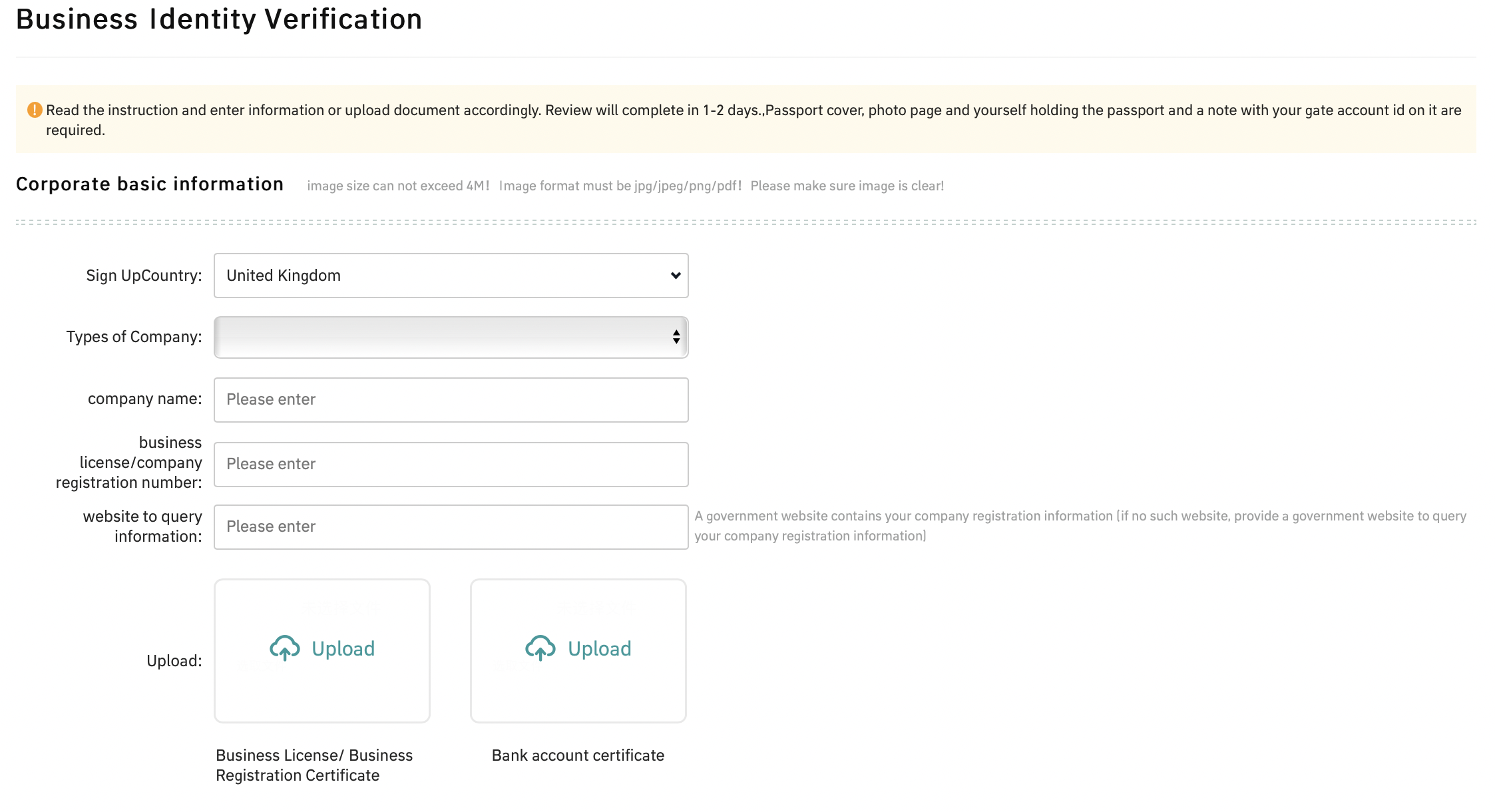Click the 'image size can not exceed 4M!' note
The image size is (1495, 812).
pos(398,186)
